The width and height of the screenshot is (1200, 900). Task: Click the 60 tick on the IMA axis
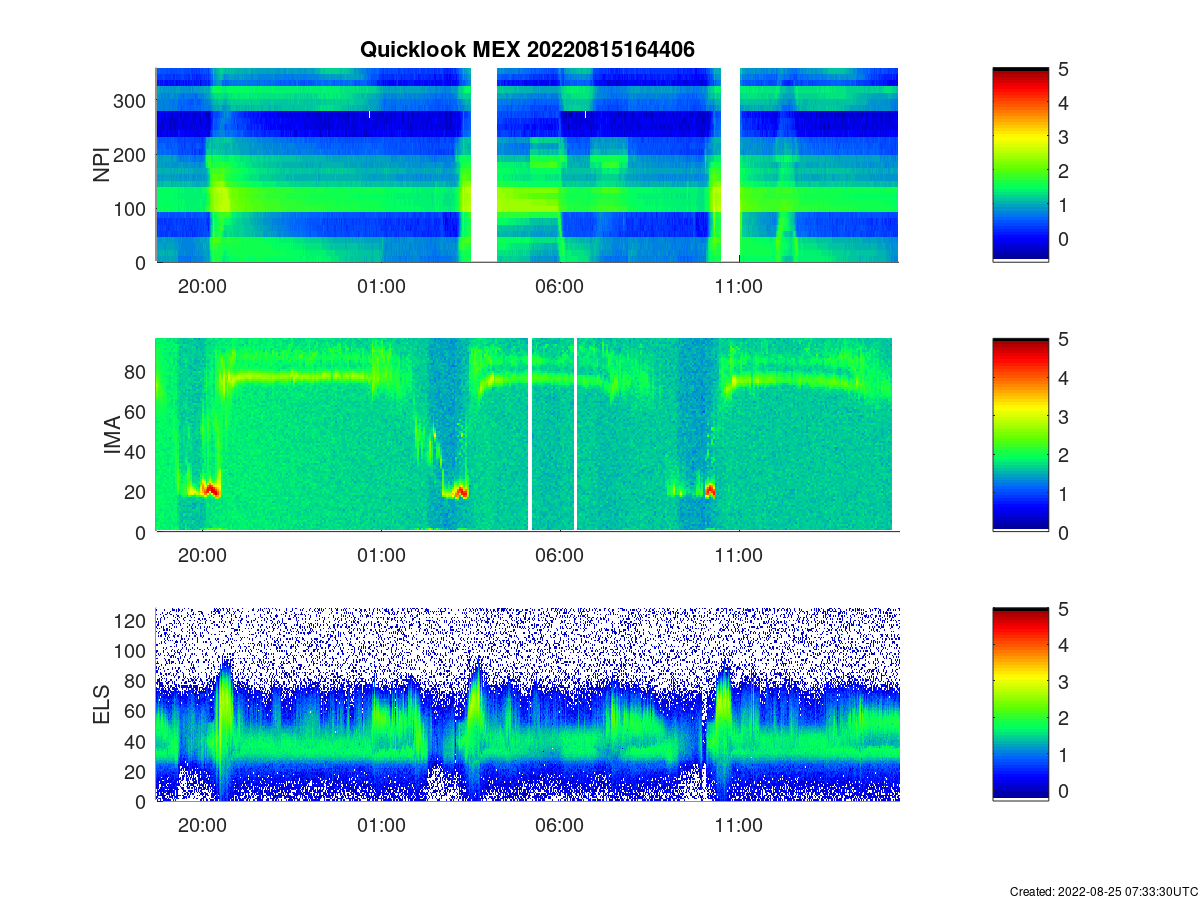pyautogui.click(x=137, y=411)
